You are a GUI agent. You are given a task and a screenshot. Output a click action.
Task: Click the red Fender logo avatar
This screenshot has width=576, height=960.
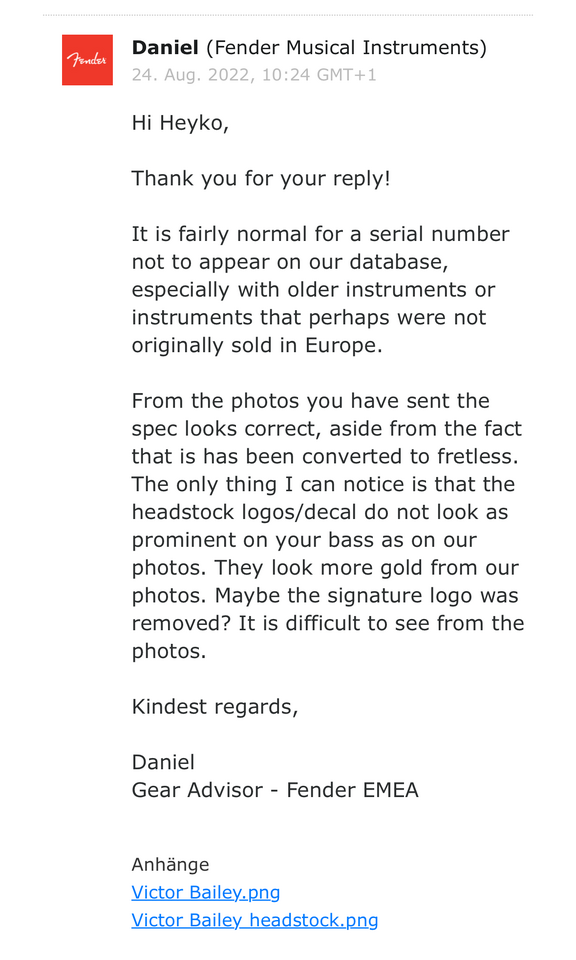[x=87, y=60]
